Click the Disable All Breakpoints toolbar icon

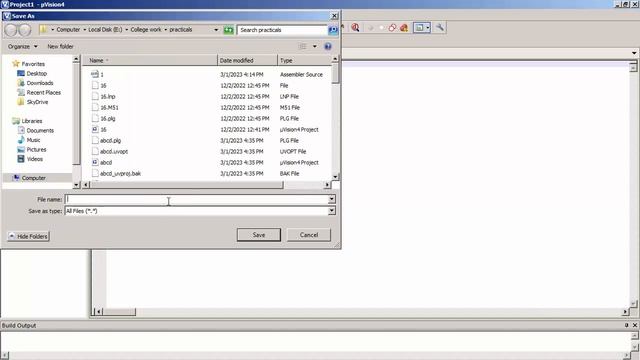coord(392,28)
